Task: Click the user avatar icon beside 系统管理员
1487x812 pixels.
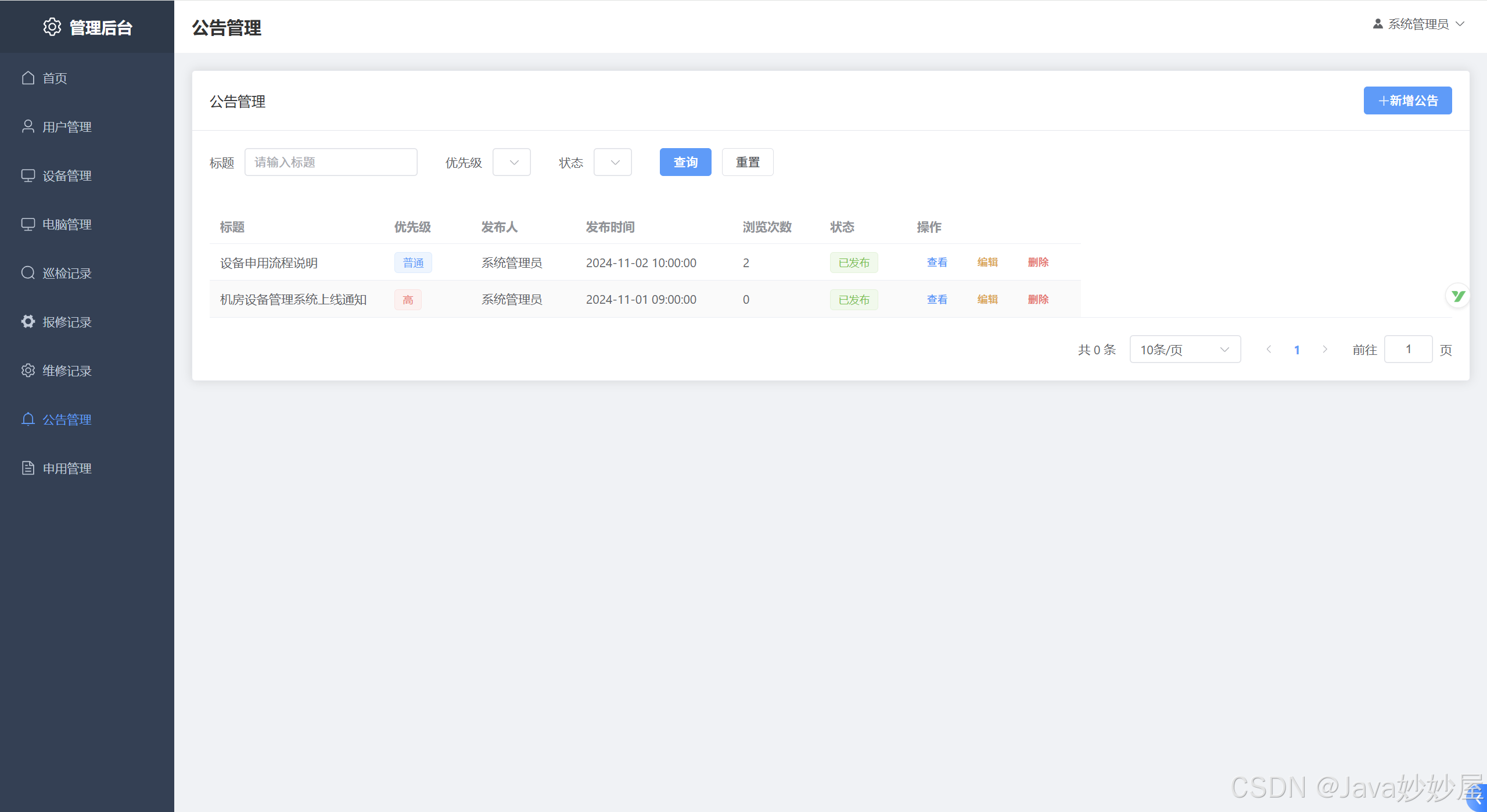Action: point(1377,24)
